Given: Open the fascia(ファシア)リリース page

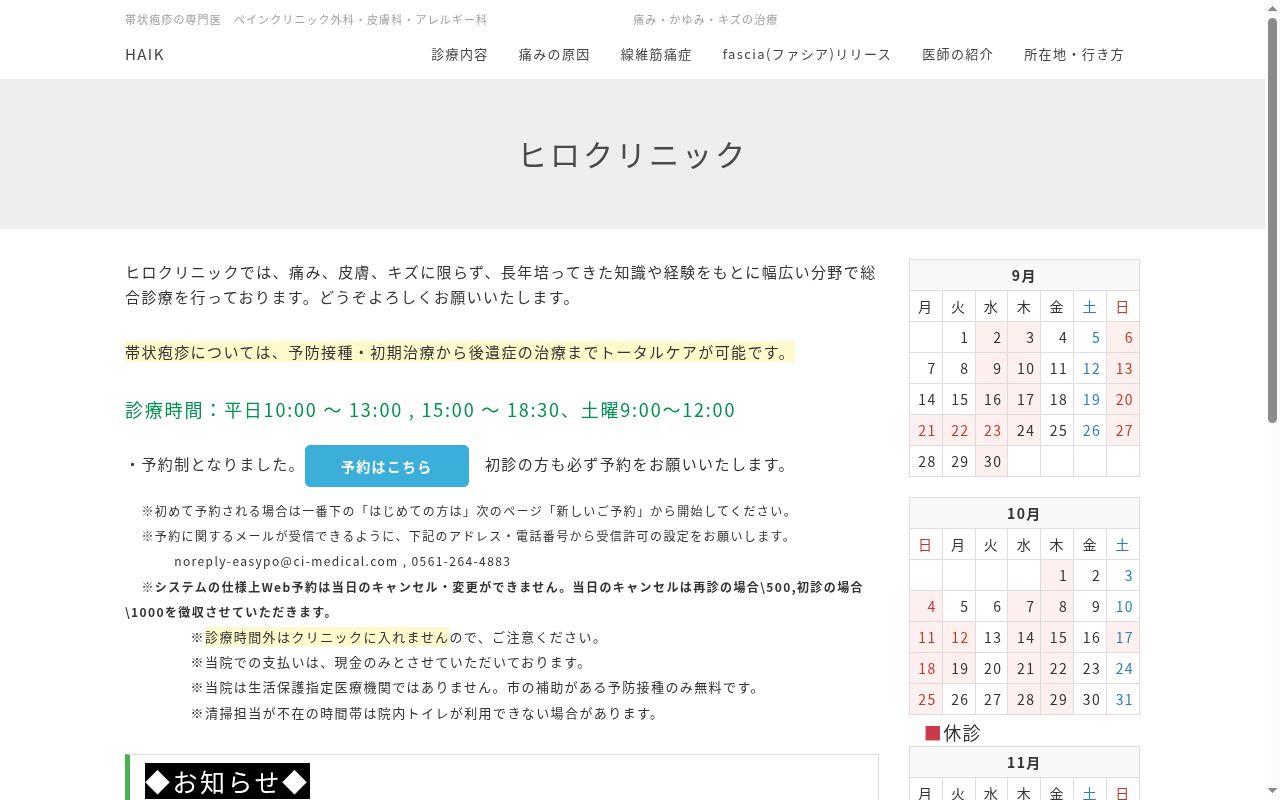Looking at the screenshot, I should click(807, 54).
